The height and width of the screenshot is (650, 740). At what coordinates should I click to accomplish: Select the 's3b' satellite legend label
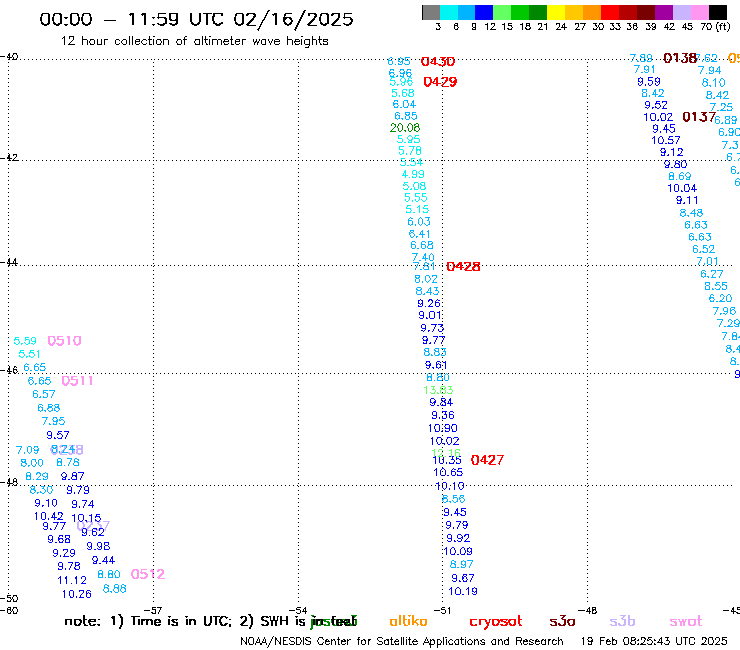point(622,621)
